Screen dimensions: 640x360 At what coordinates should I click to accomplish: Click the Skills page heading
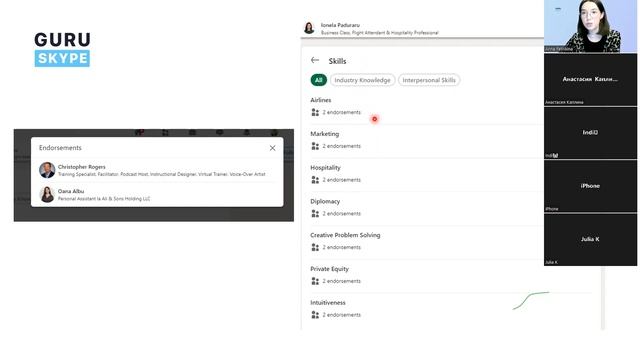point(337,61)
